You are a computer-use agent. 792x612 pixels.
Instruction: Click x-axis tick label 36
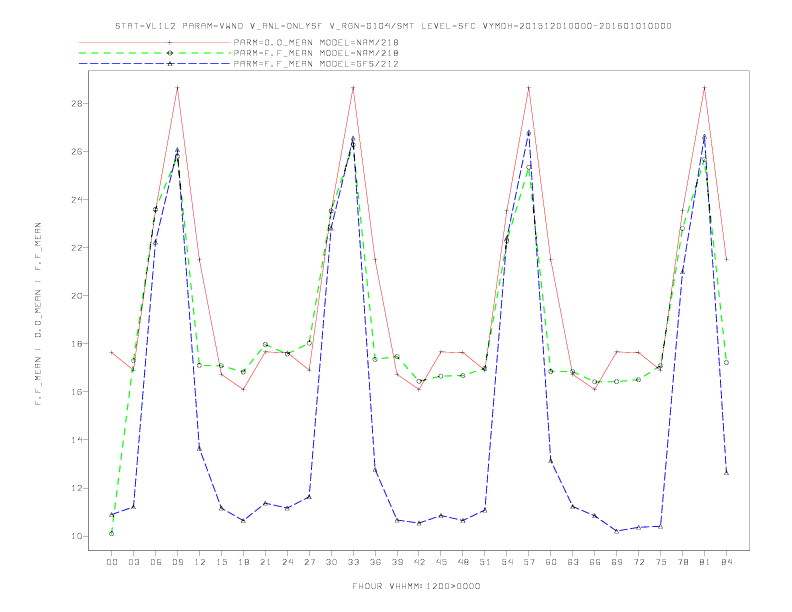click(x=375, y=562)
